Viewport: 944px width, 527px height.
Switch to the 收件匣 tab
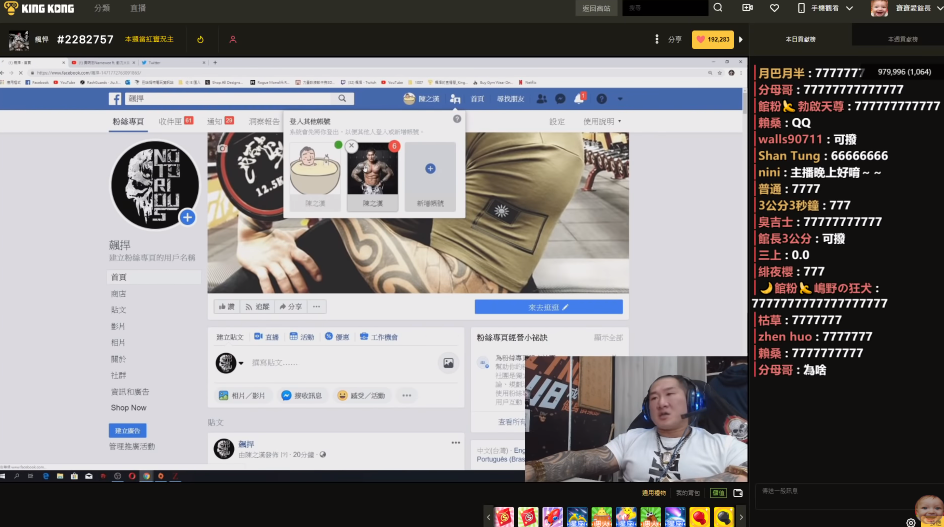click(x=173, y=121)
